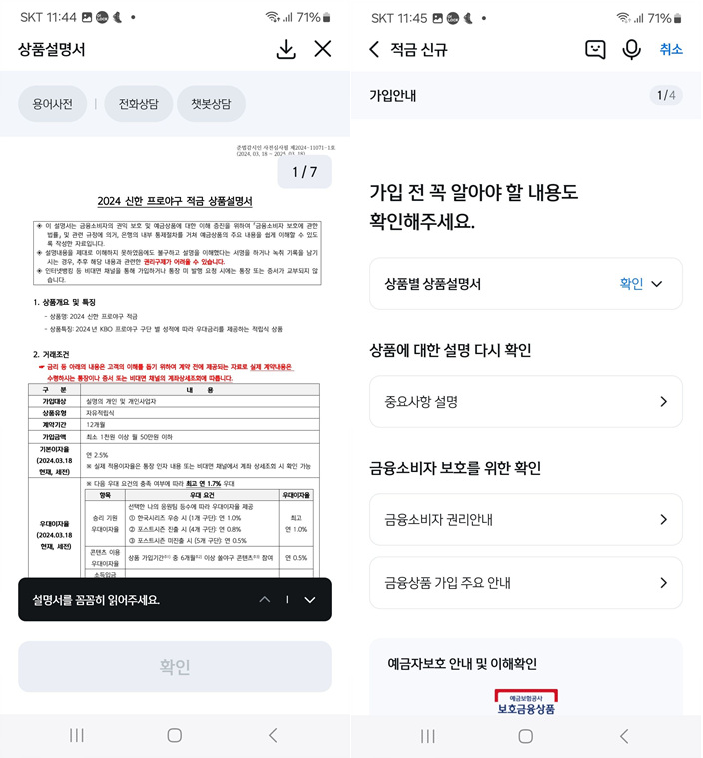Tap the greyed 확인 confirm button
This screenshot has height=758, width=703.
tap(175, 666)
